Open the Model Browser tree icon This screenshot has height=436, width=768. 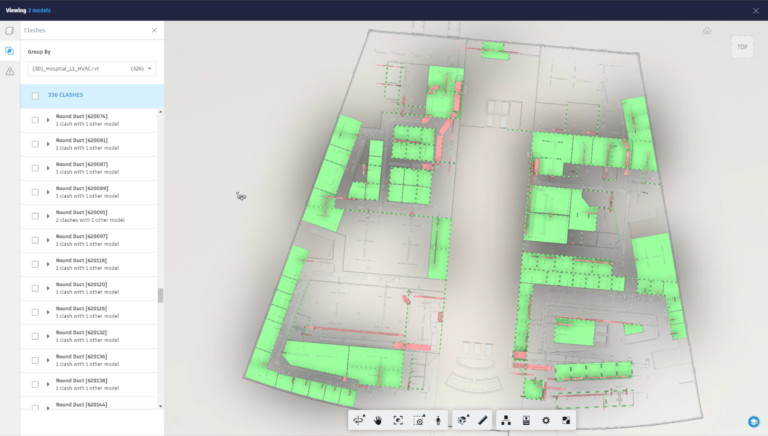506,420
